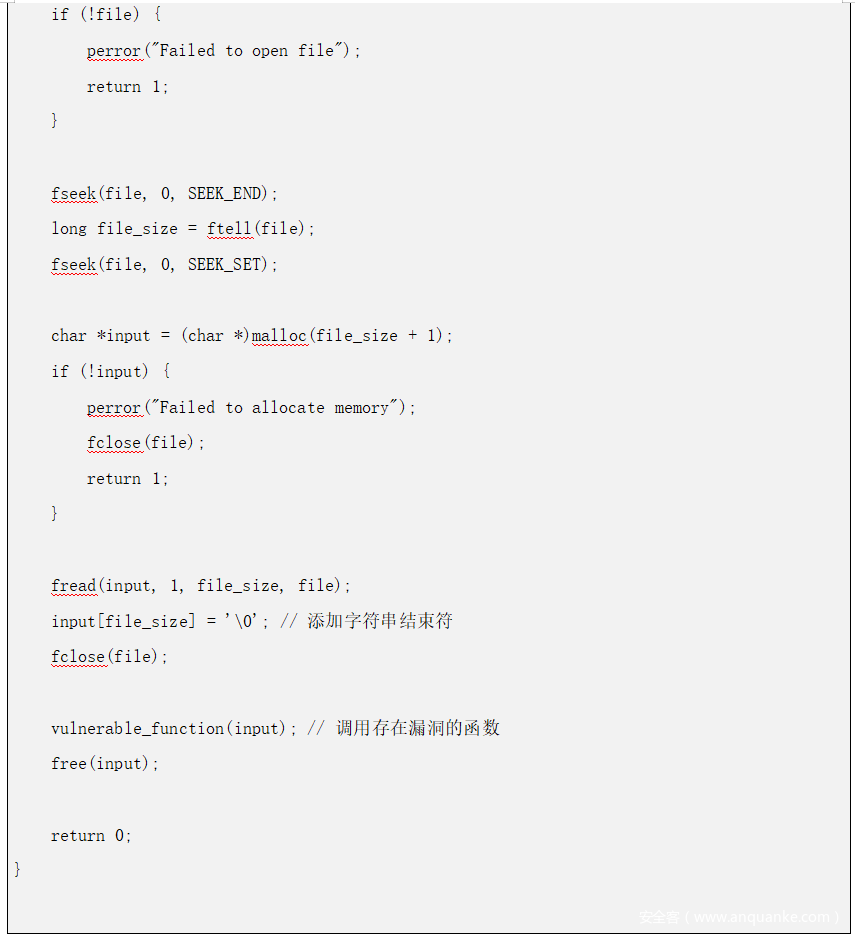Click the fread function call
855x936 pixels.
click(x=74, y=586)
